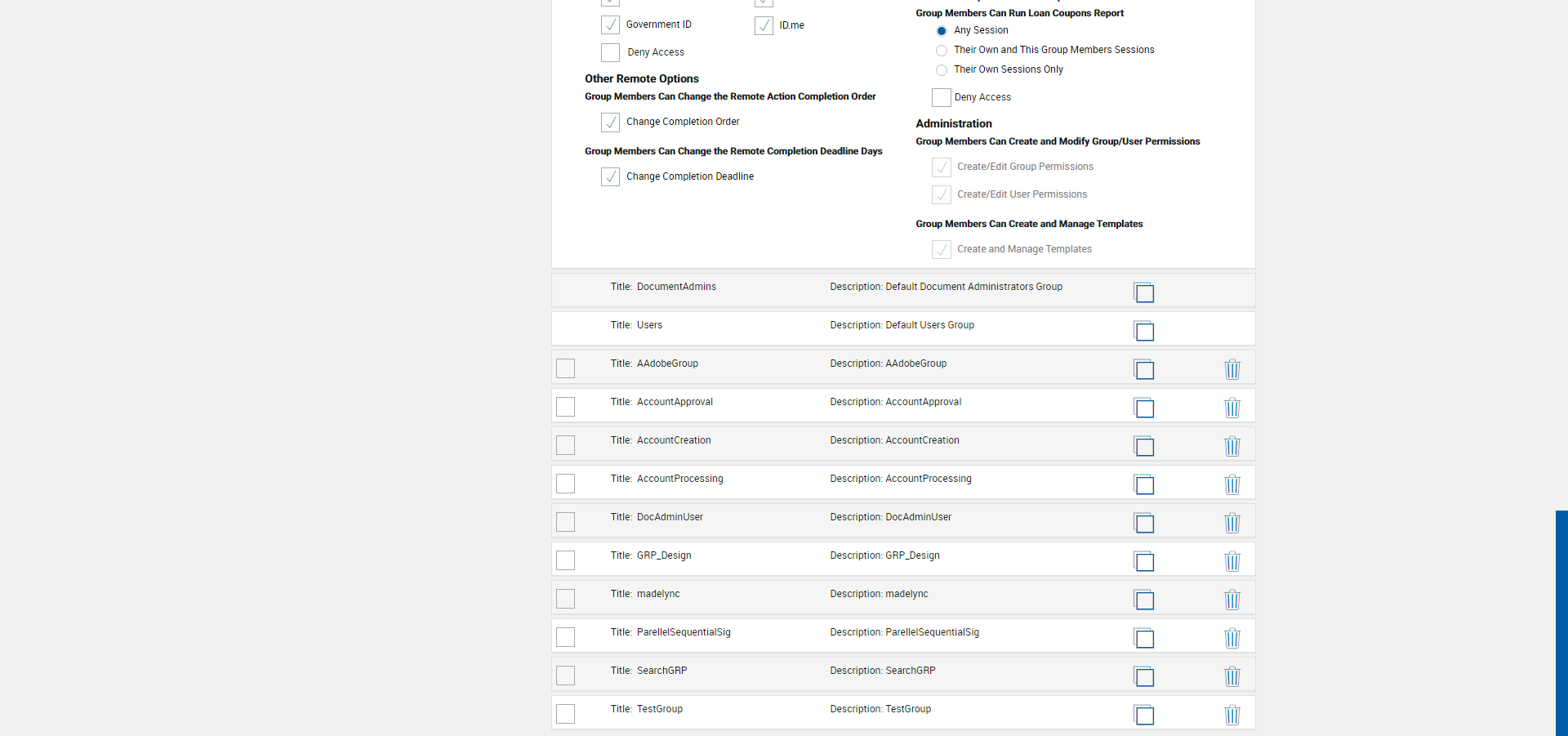The width and height of the screenshot is (1568, 736).
Task: Select the Their Own Sessions Only radio button
Action: pyautogui.click(x=942, y=70)
